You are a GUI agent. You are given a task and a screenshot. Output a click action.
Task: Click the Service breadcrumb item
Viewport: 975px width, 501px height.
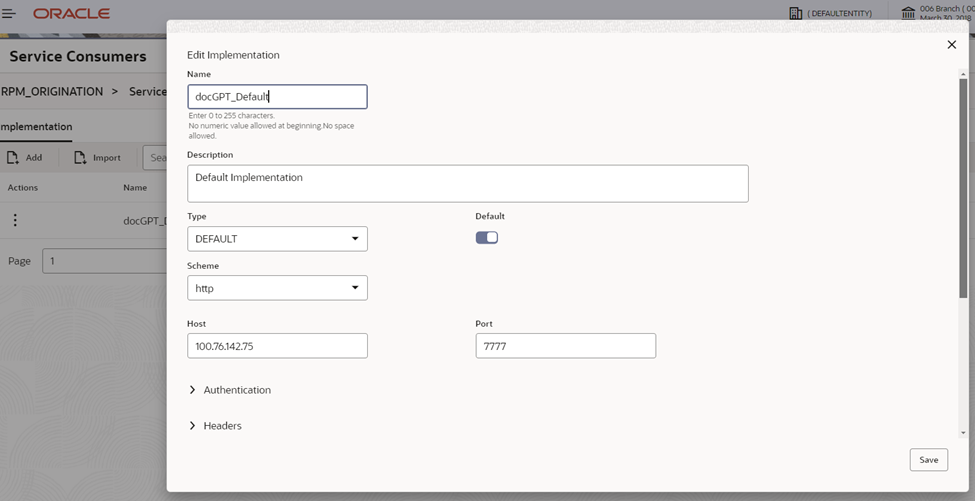click(147, 91)
